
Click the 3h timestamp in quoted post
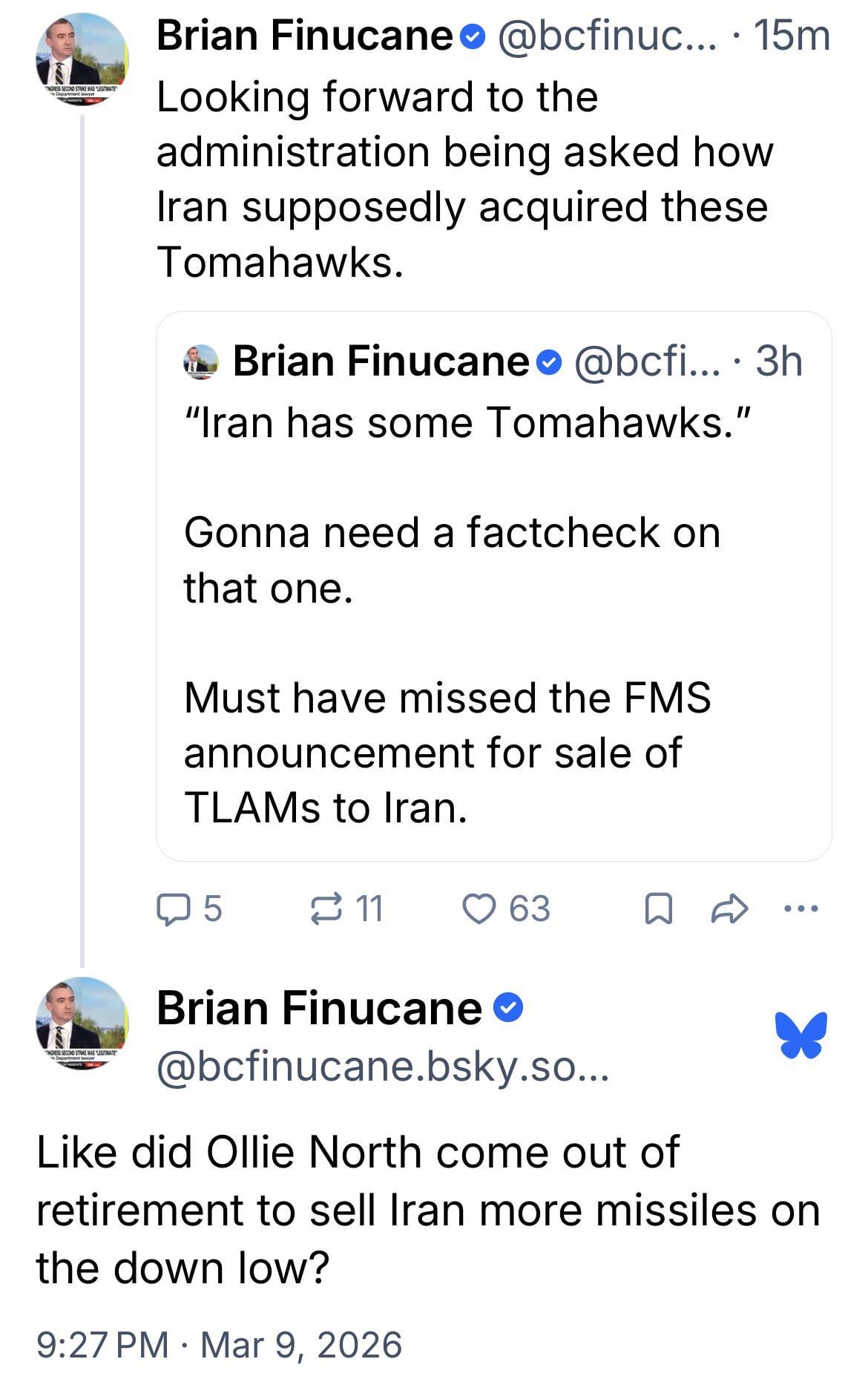point(779,361)
